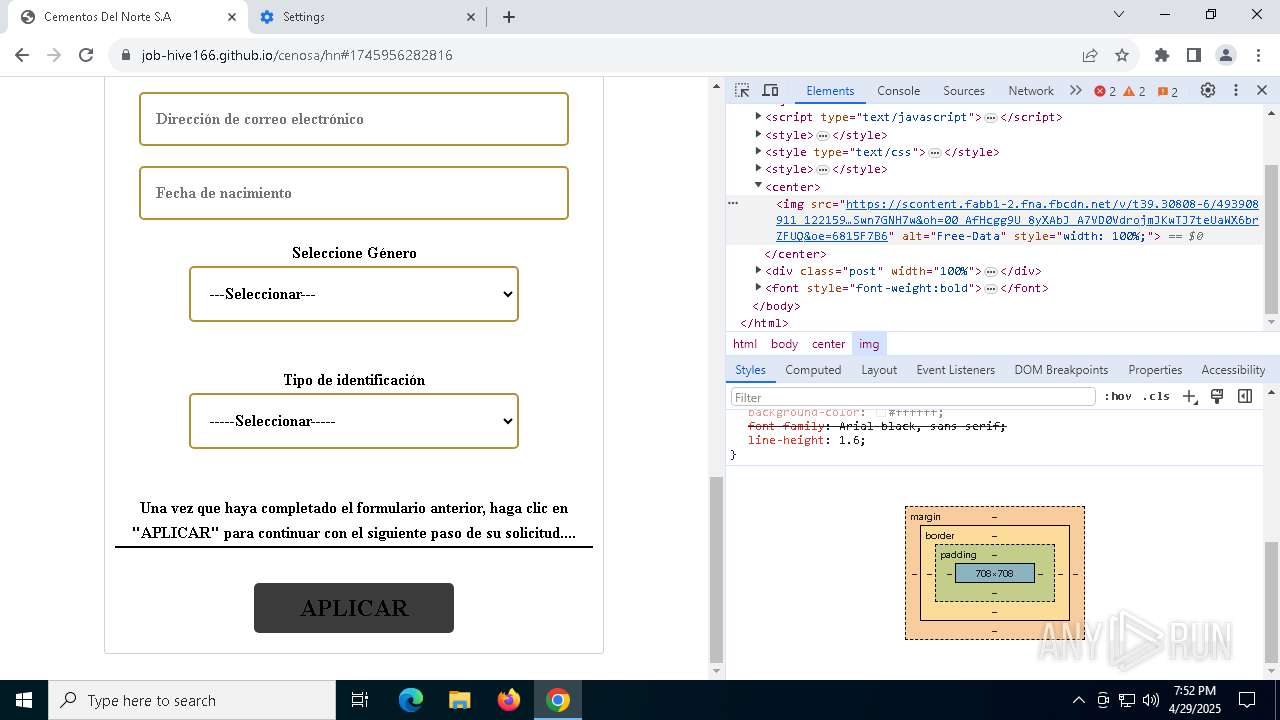Open DOM Breakpoints tab
Viewport: 1280px width, 720px height.
pyautogui.click(x=1061, y=370)
